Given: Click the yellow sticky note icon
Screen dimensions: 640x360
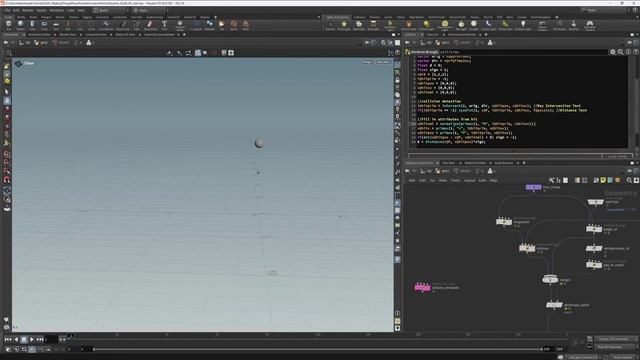Looking at the screenshot, I should [x=603, y=180].
